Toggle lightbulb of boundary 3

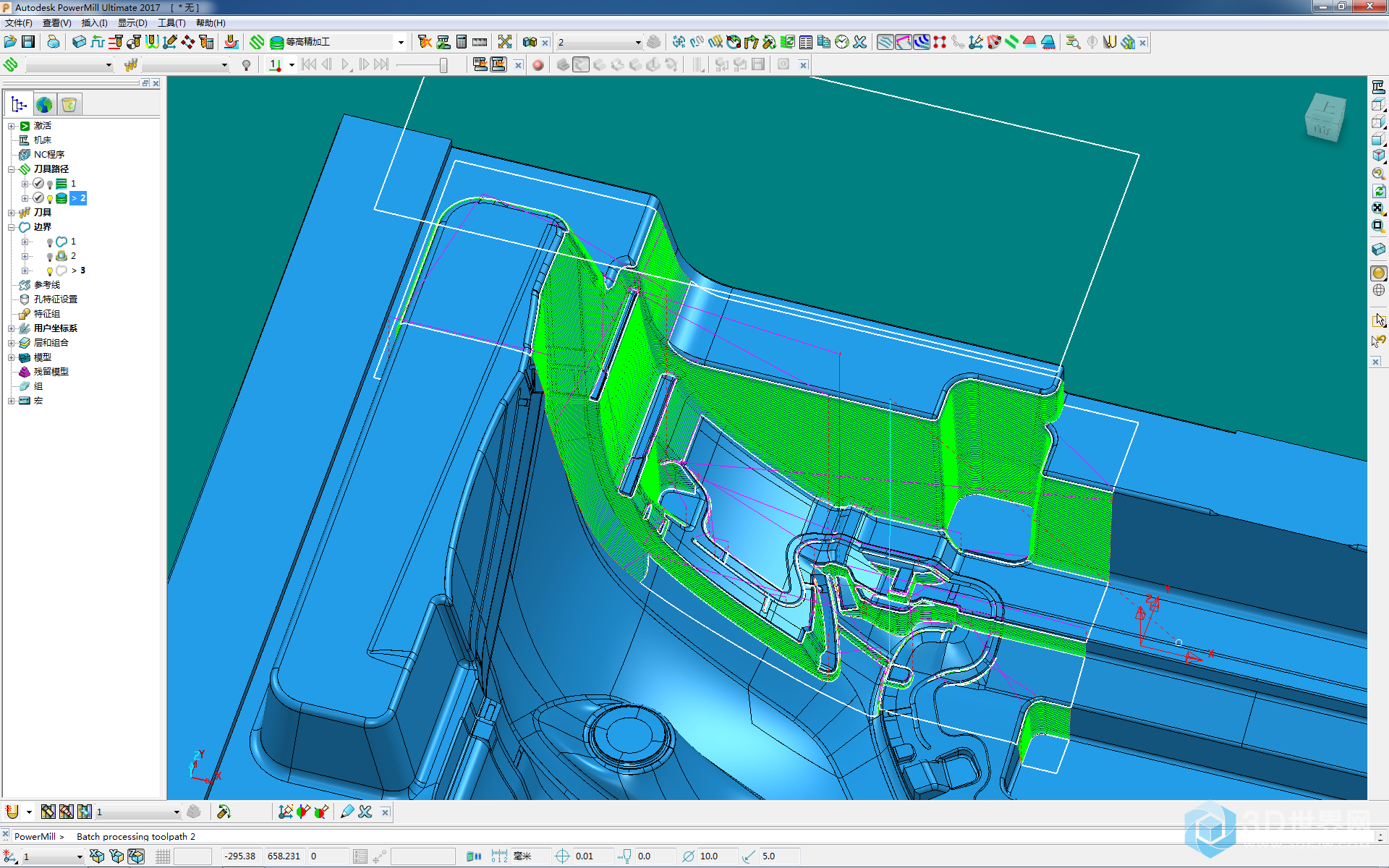pyautogui.click(x=50, y=271)
